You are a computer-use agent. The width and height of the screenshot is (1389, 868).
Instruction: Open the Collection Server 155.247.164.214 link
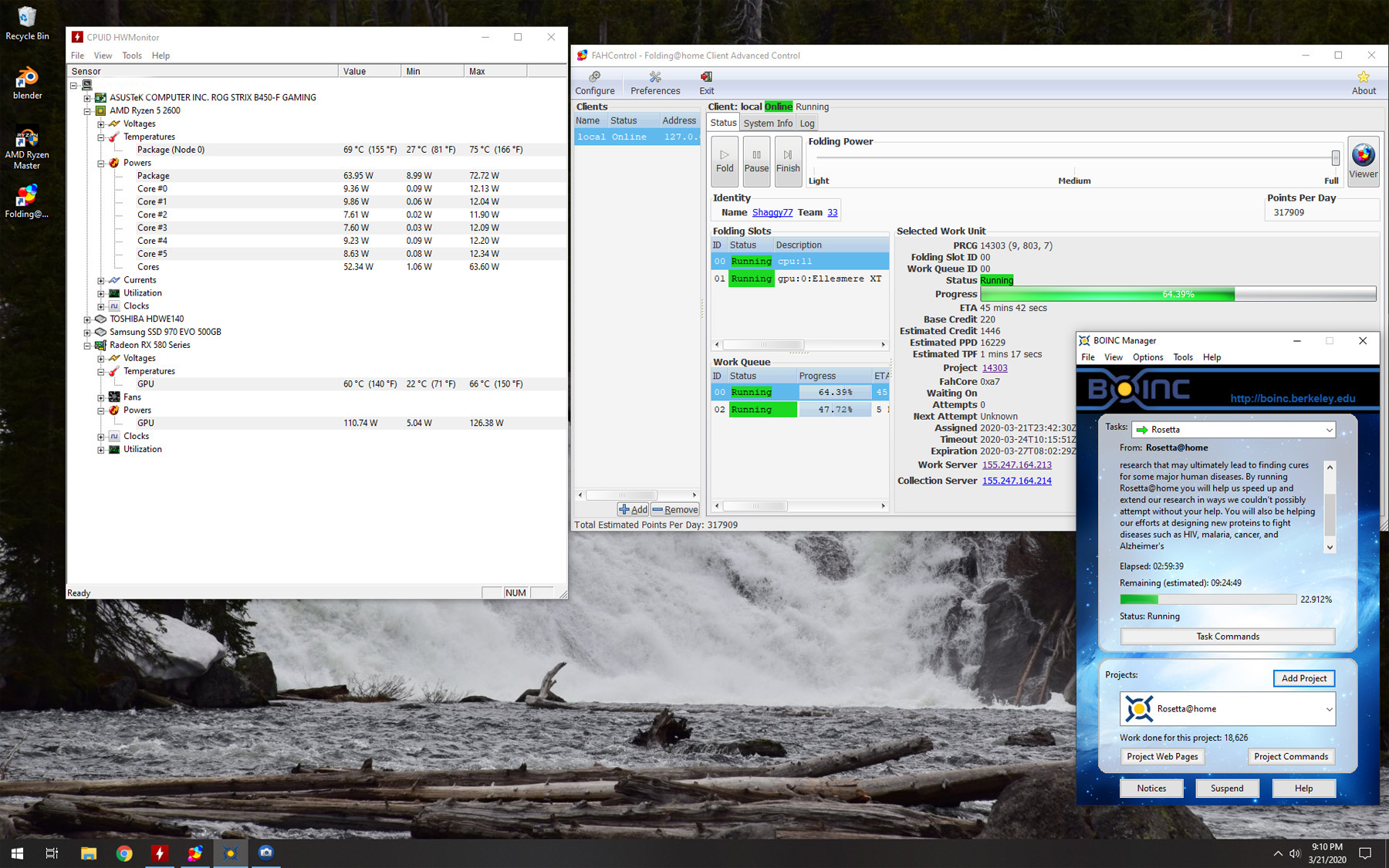(x=1016, y=481)
